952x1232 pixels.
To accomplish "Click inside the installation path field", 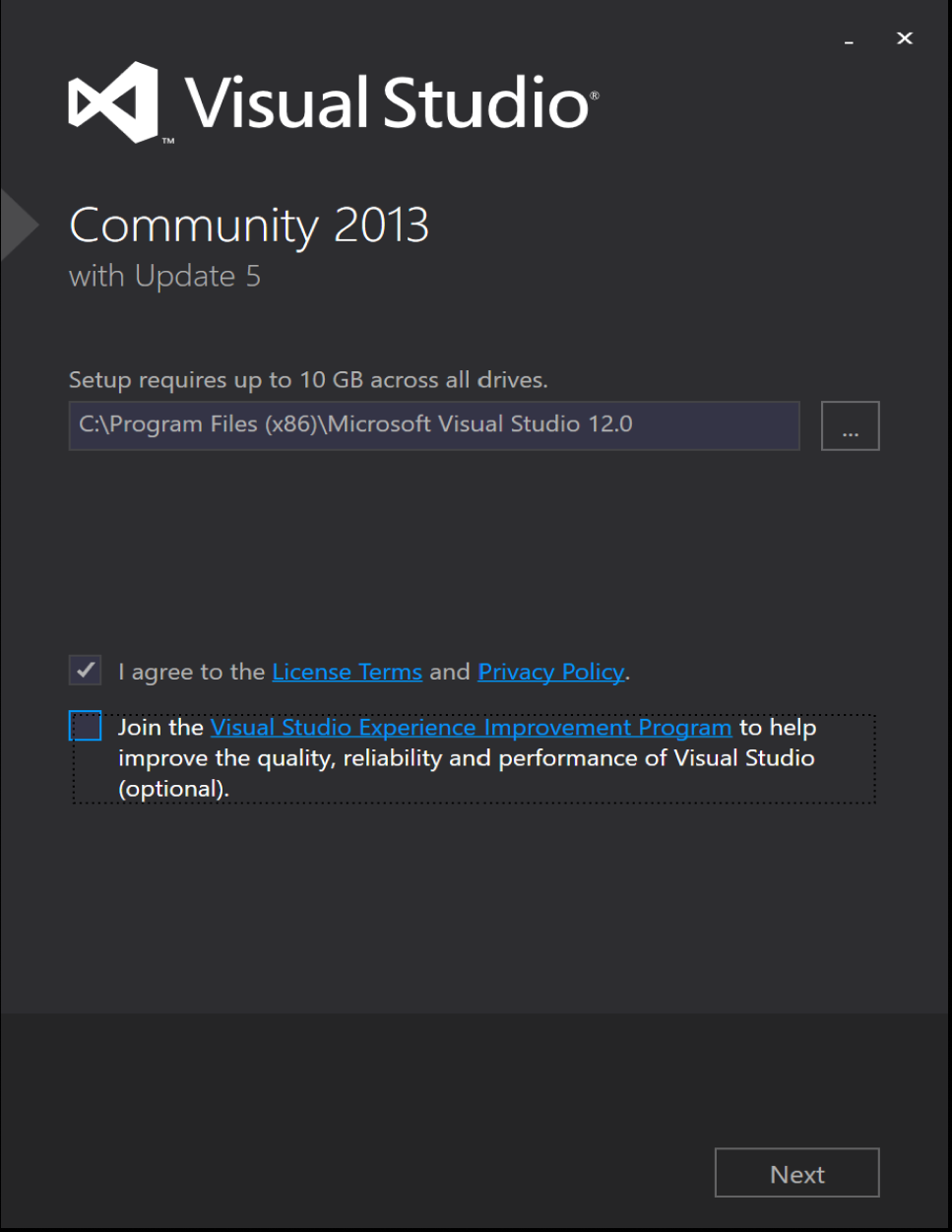I will 433,425.
